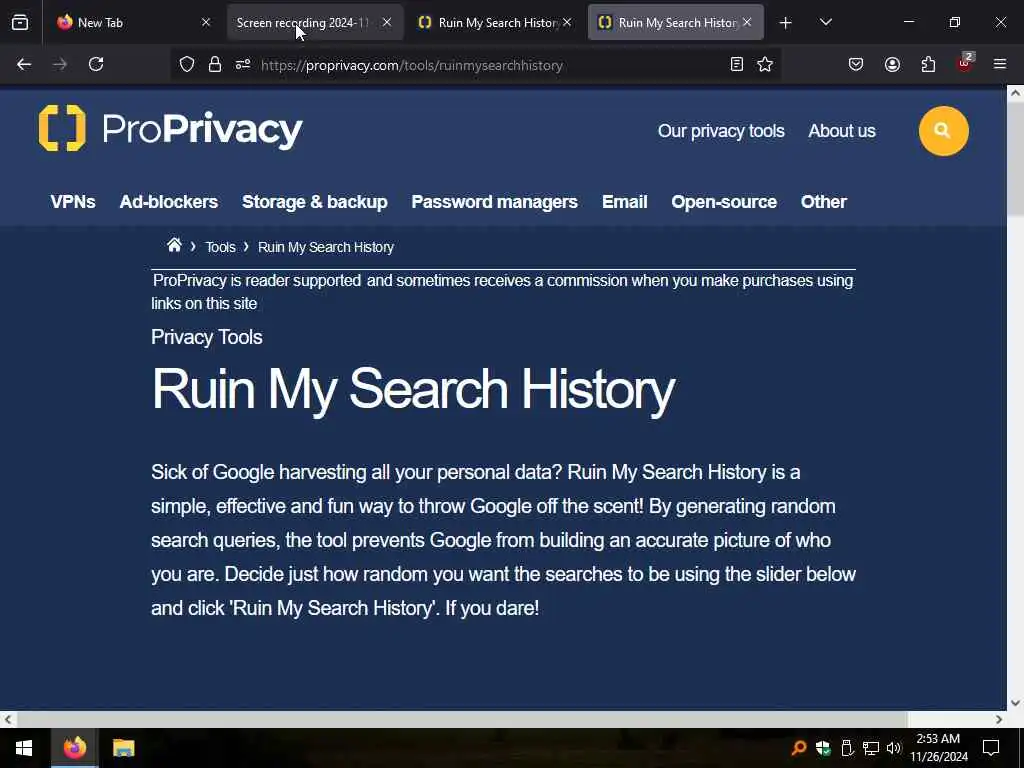Open Firefox account icon
1024x768 pixels.
tap(892, 64)
